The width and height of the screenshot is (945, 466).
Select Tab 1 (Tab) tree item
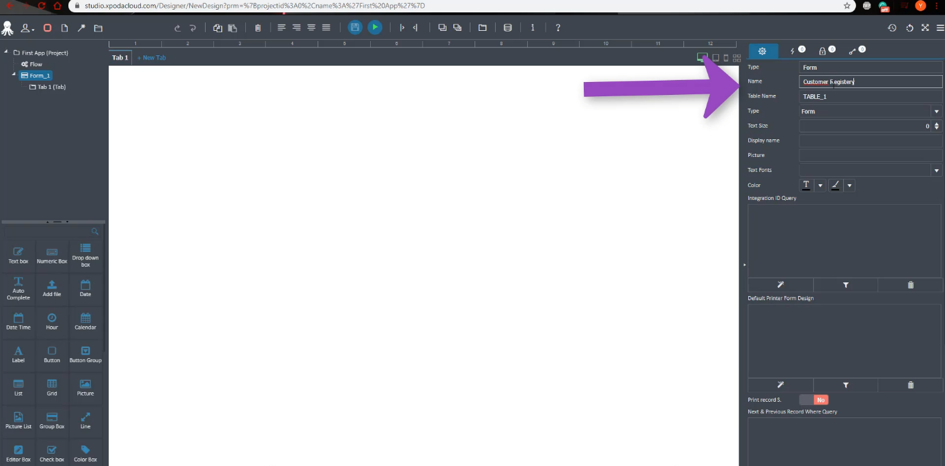click(48, 87)
